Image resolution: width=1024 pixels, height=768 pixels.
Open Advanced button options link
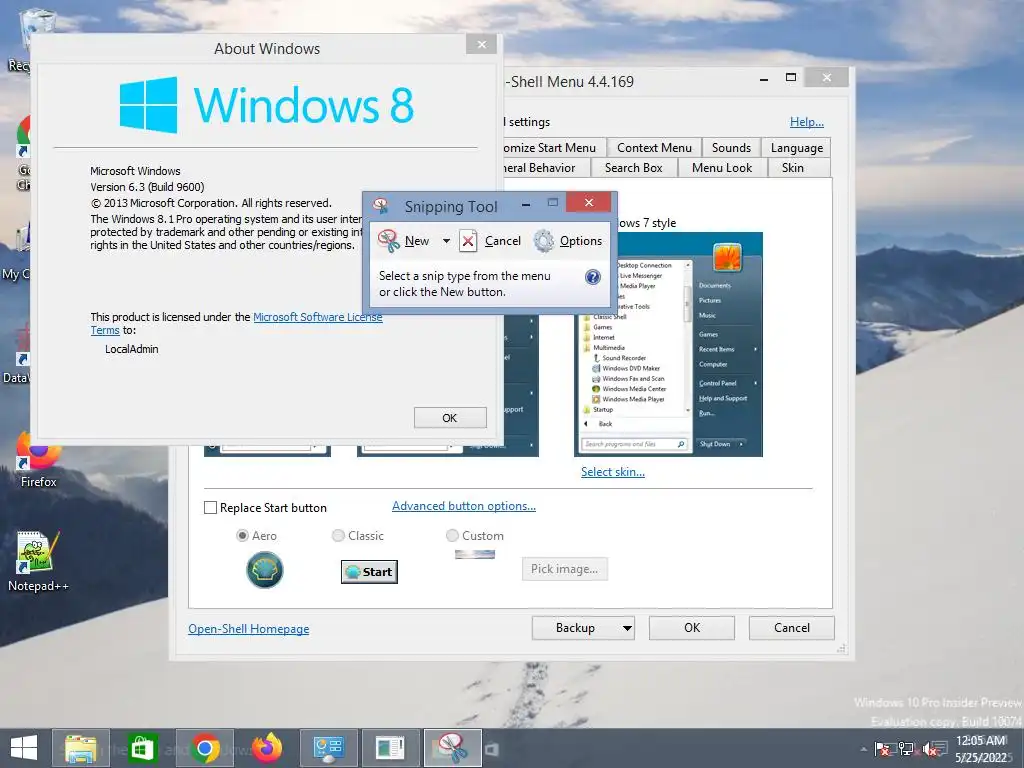pyautogui.click(x=464, y=506)
